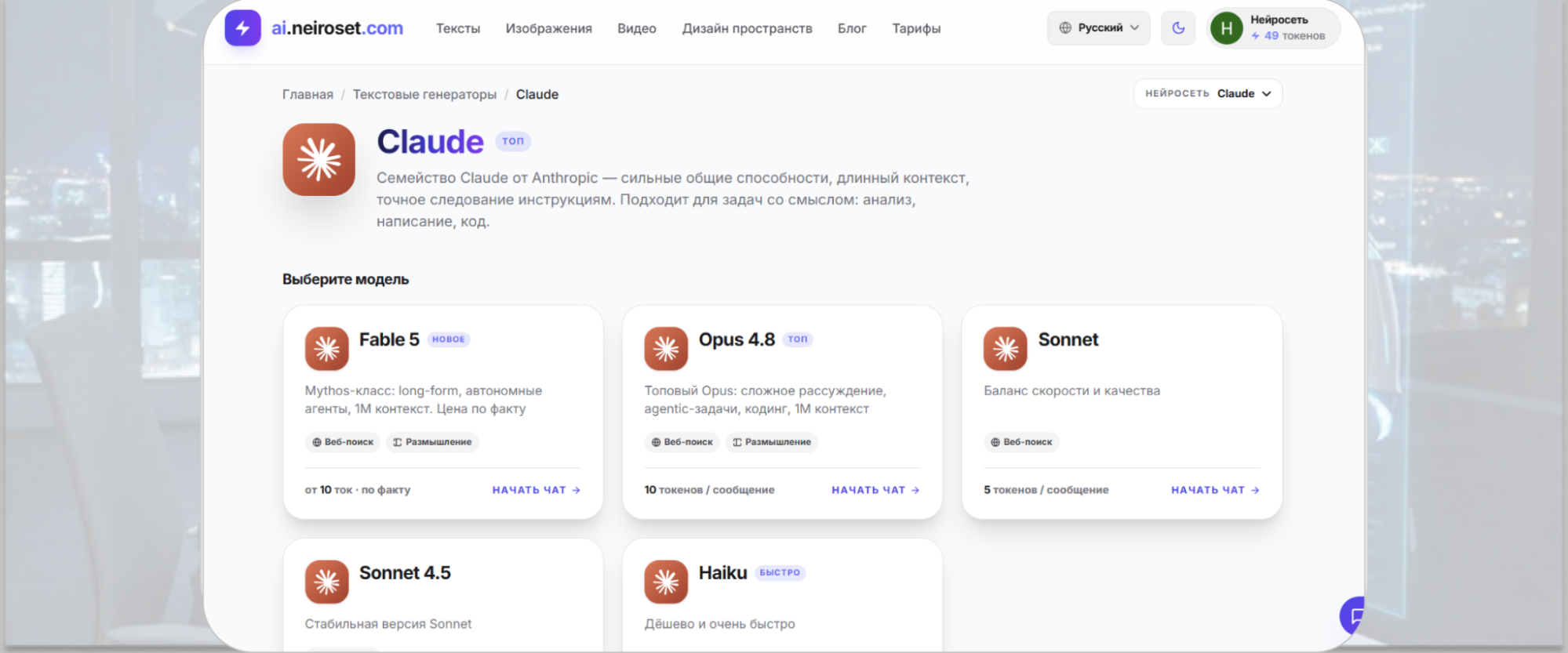
Task: Click the arrow in Sonnet Начать чат
Action: (1256, 490)
